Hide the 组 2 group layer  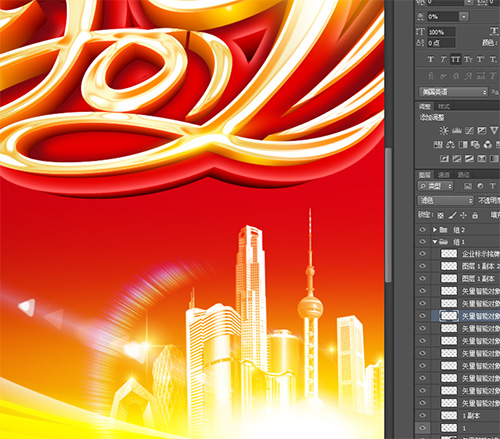pos(423,229)
